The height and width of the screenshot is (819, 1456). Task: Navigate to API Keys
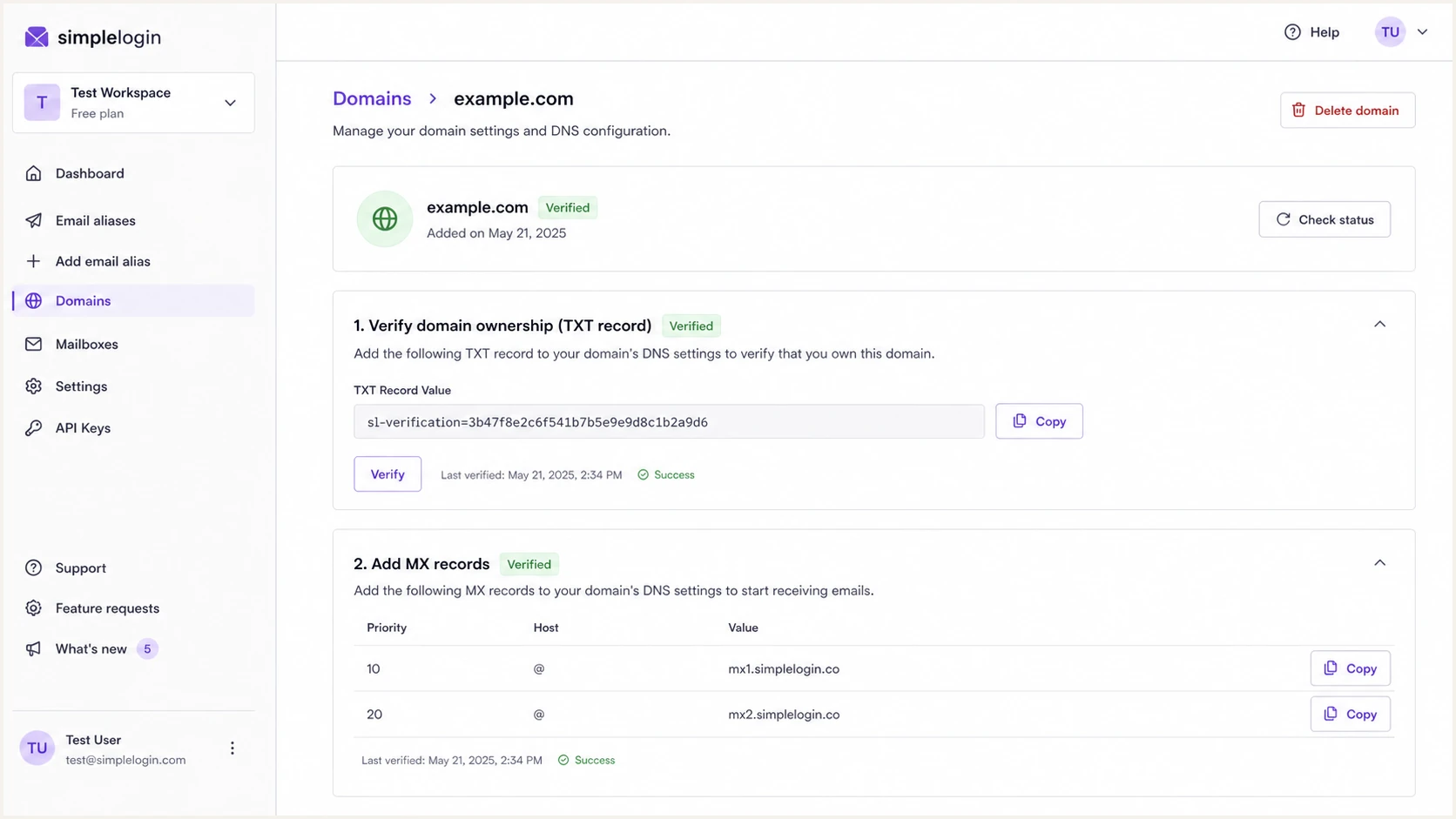133,427
